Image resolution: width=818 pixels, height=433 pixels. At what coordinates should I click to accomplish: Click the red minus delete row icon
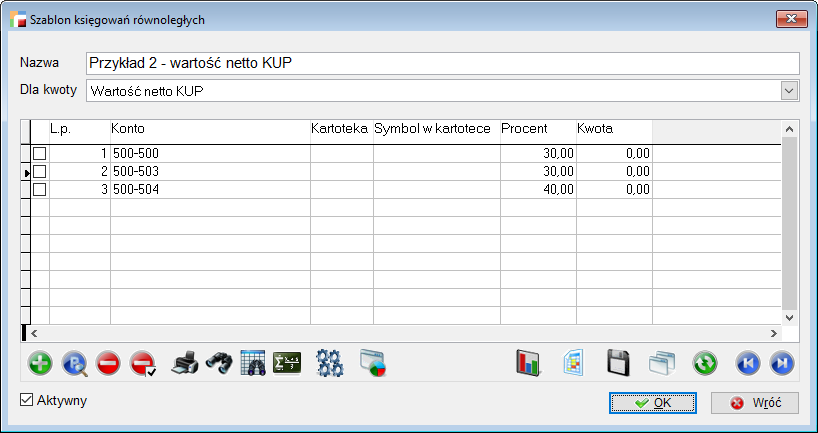coord(109,363)
